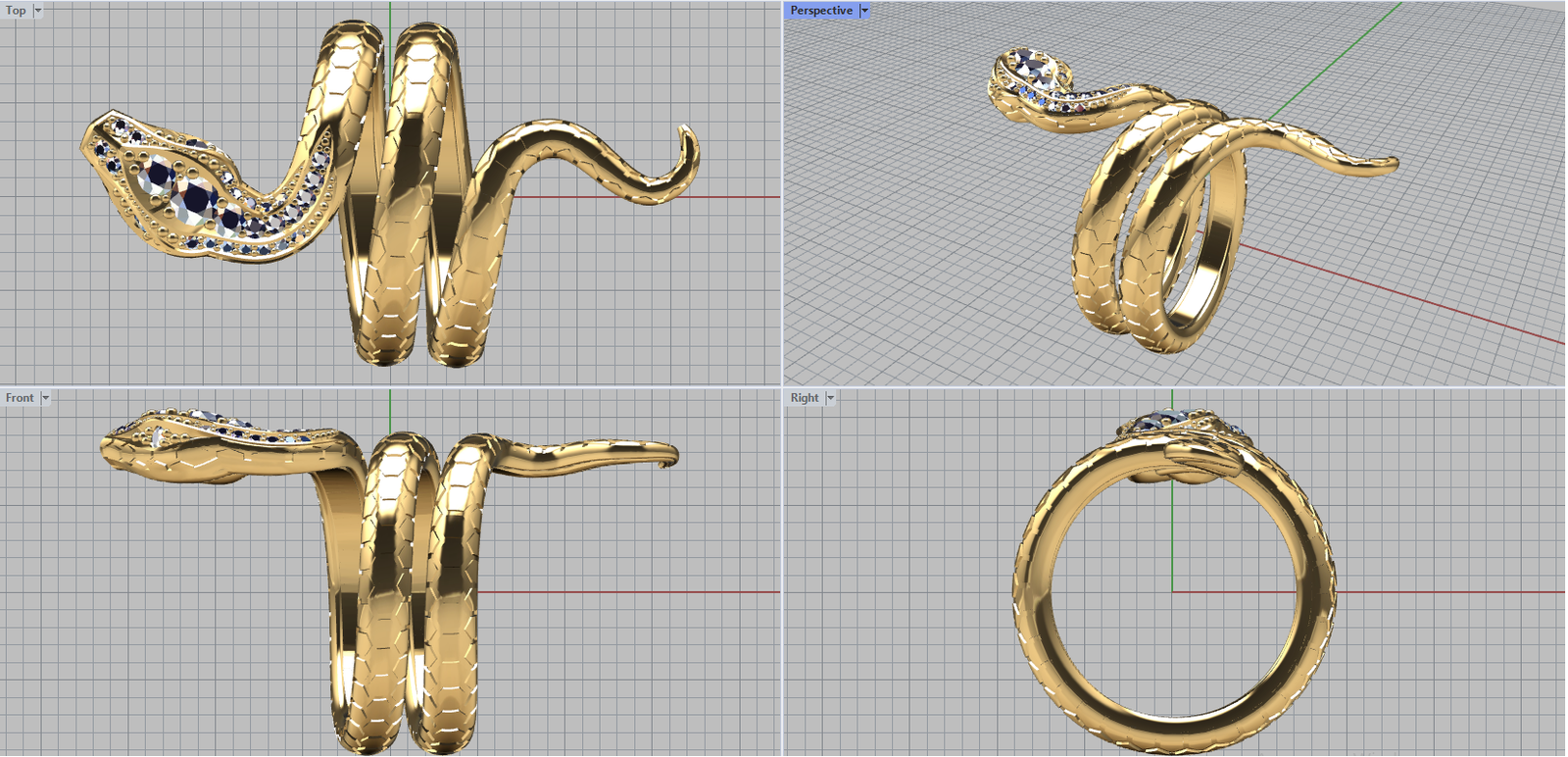Screen dimensions: 1568x757
Task: Open the Front viewport dropdown arrow
Action: pyautogui.click(x=45, y=398)
